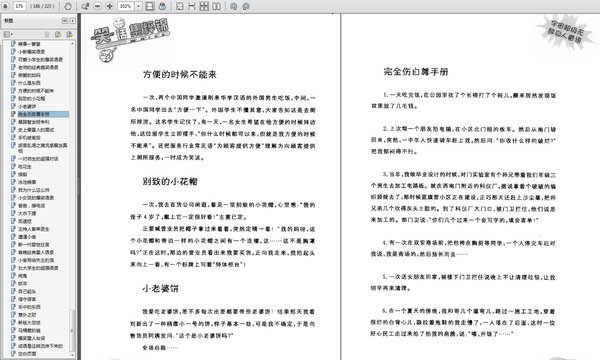Rotate view counterclockwise
This screenshot has height=360, width=600.
point(234,6)
